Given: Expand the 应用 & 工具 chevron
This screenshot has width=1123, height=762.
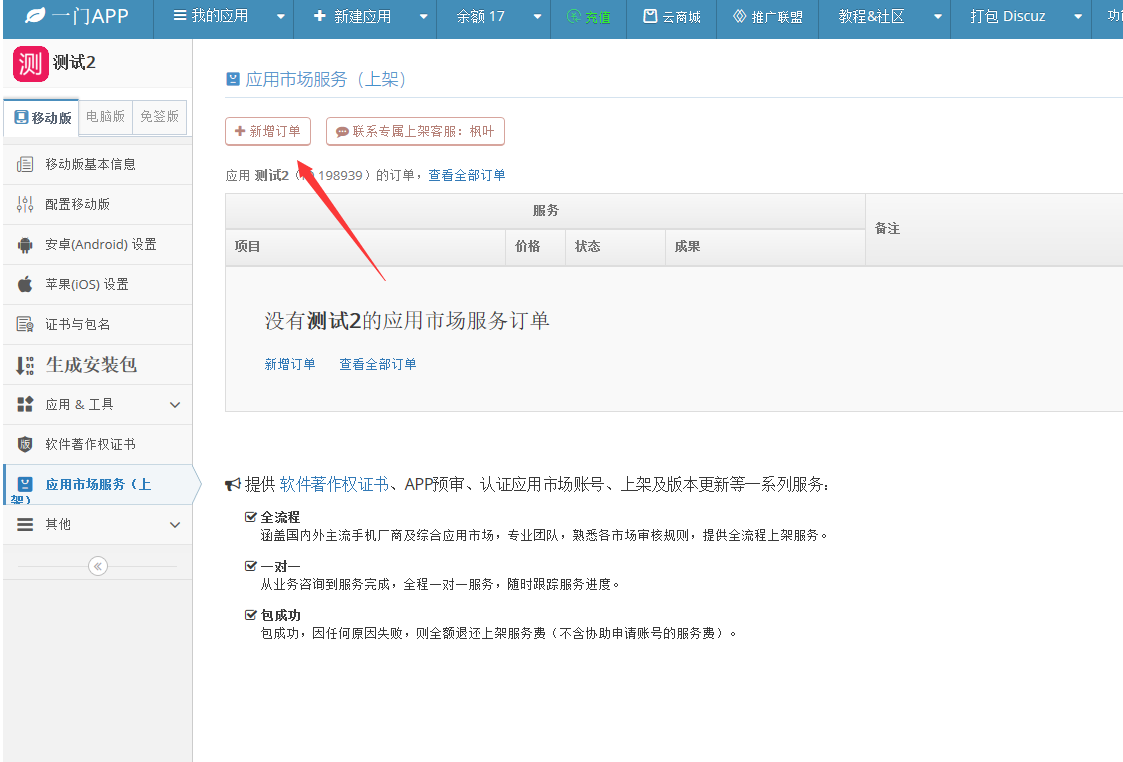Looking at the screenshot, I should [x=175, y=405].
